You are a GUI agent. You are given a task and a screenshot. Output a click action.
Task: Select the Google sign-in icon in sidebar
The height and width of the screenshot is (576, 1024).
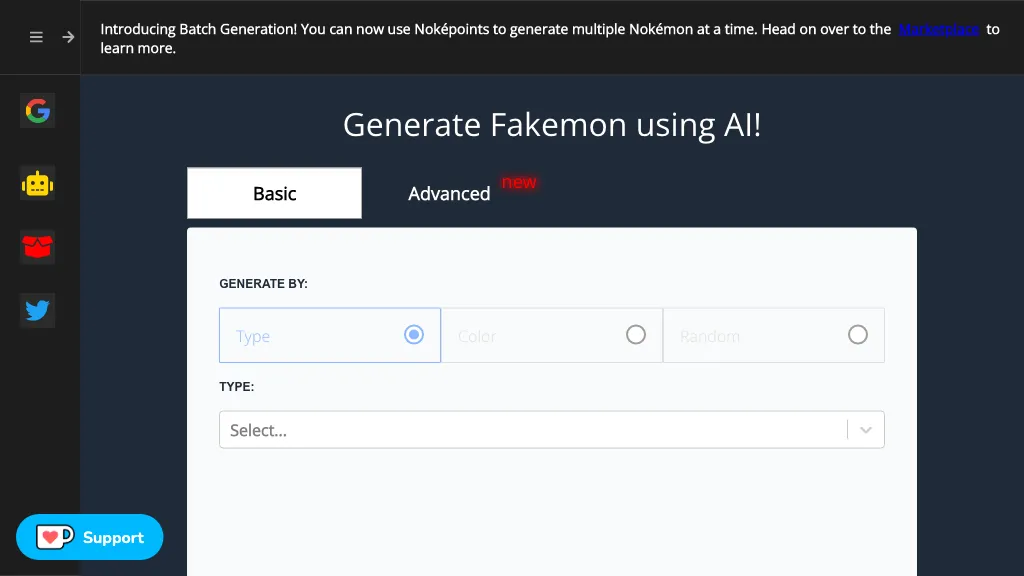point(37,111)
